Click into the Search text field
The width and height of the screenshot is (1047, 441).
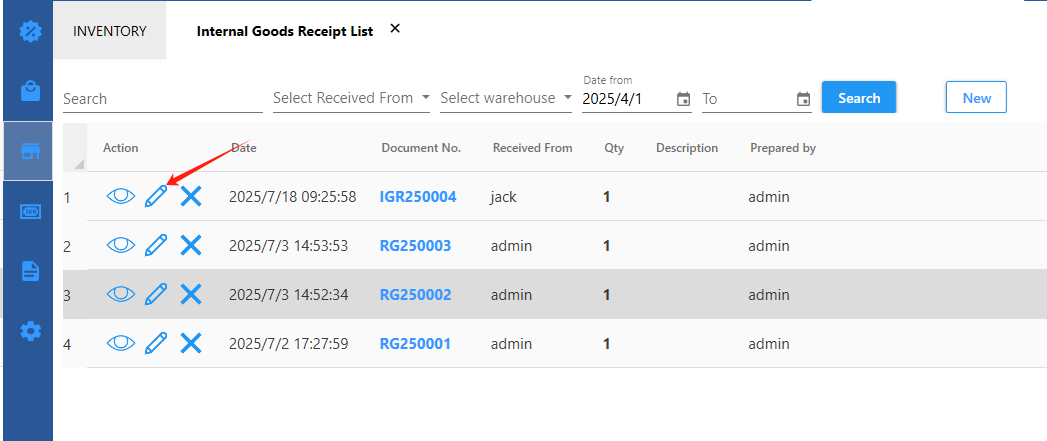162,99
